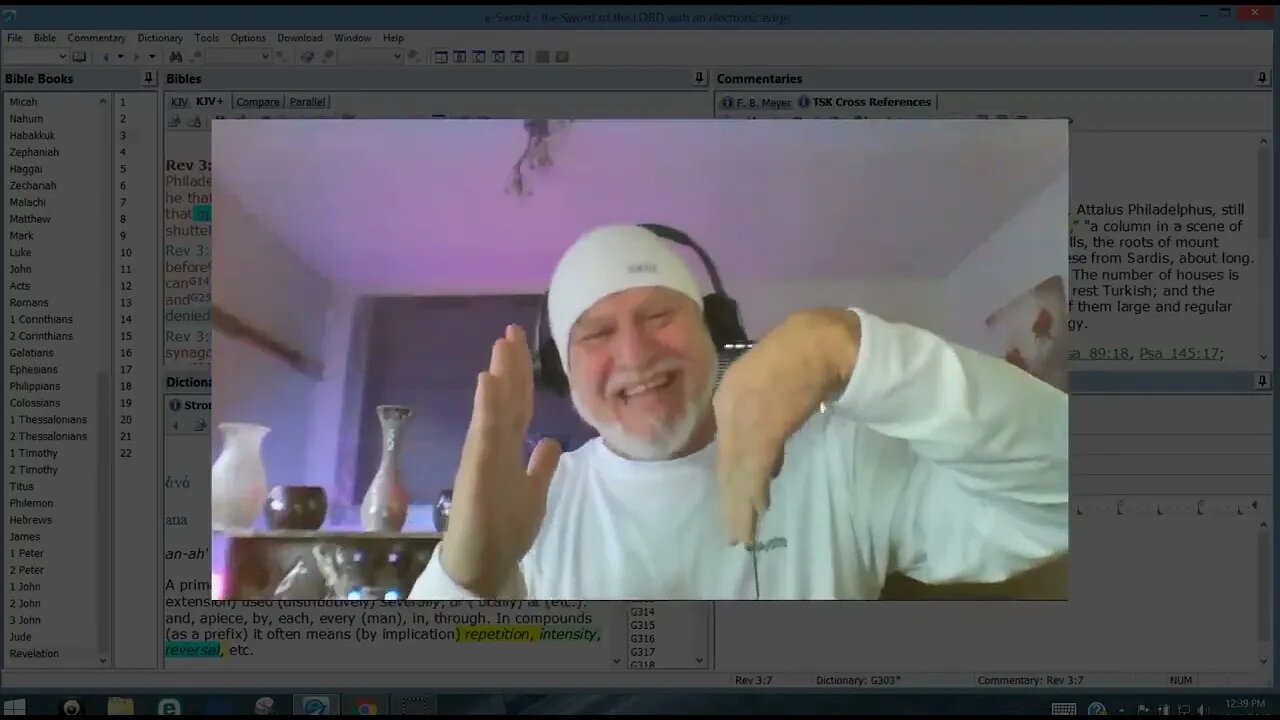Click the back navigation arrow in toolbar
This screenshot has width=1280, height=720.
(x=105, y=57)
